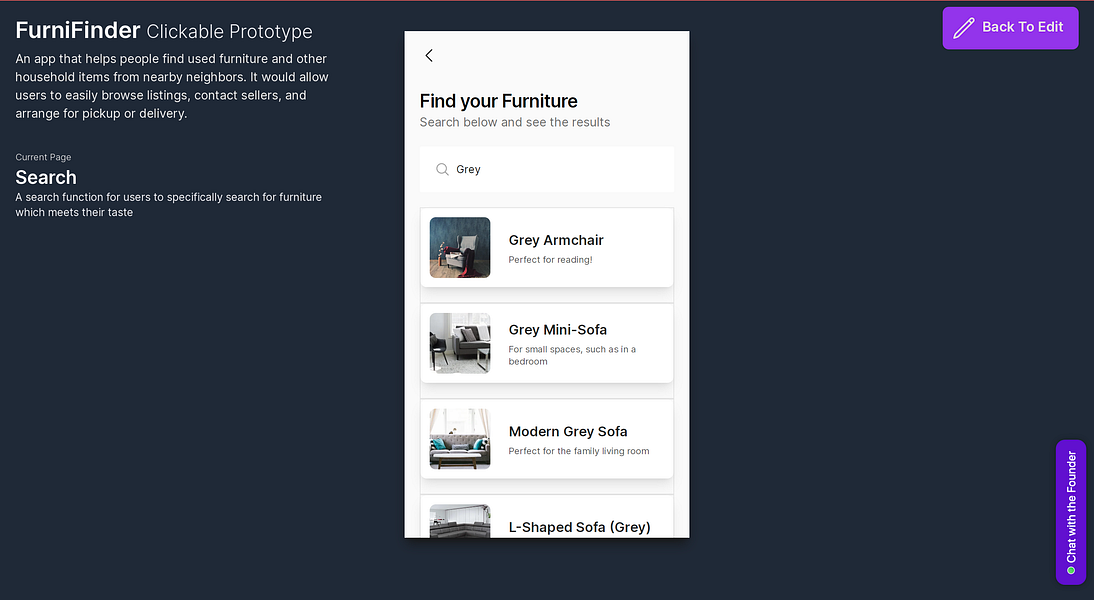Click the FurniFinder title text
The width and height of the screenshot is (1094, 600).
pos(78,30)
